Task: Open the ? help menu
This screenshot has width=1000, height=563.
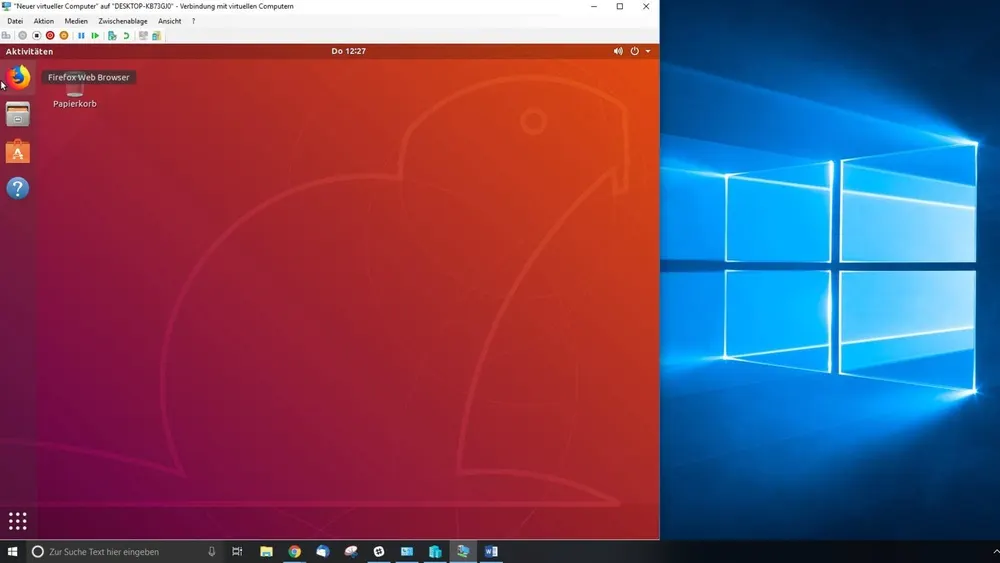Action: 193,21
